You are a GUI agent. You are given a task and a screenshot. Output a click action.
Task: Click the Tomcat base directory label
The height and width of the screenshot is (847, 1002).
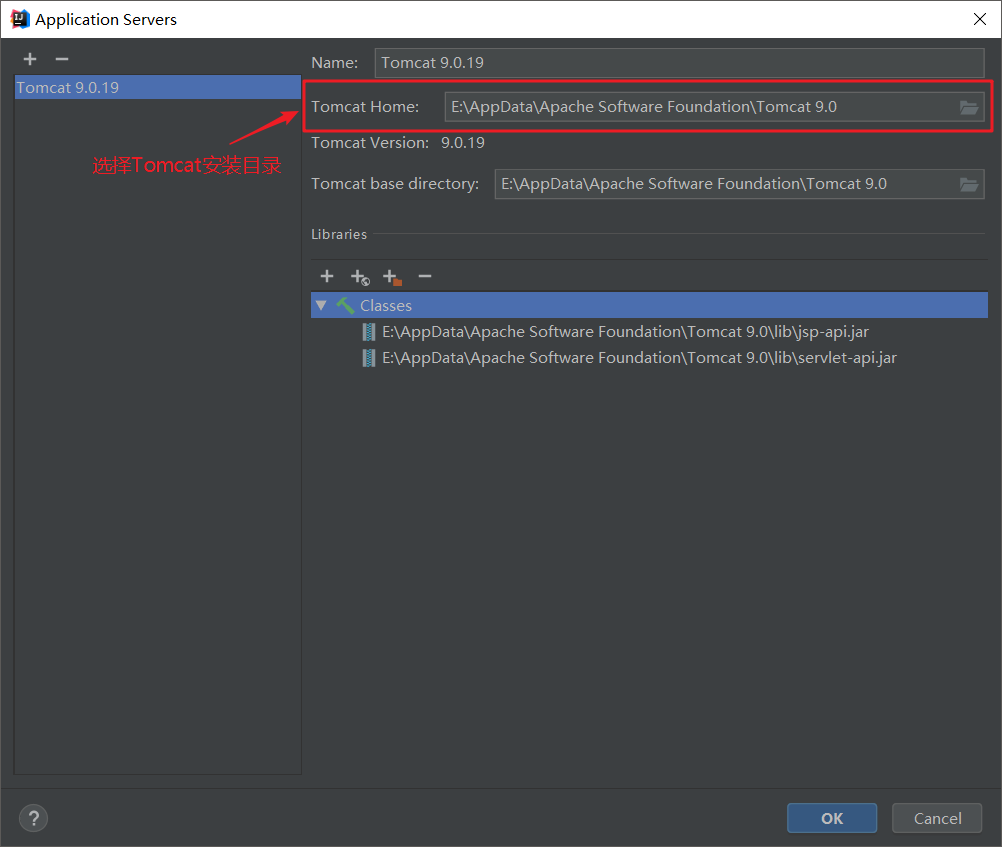click(395, 184)
